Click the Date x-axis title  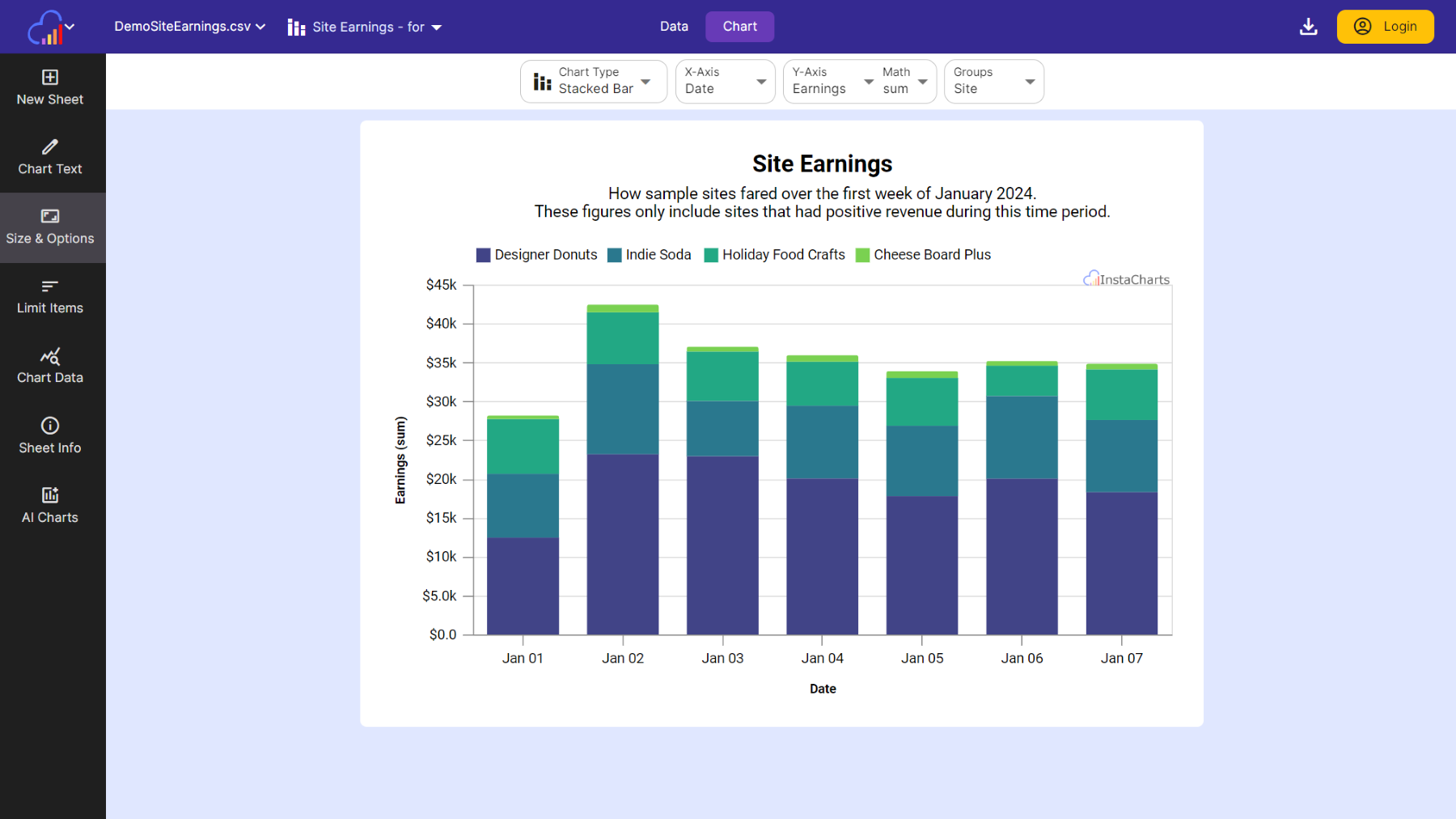(x=823, y=689)
